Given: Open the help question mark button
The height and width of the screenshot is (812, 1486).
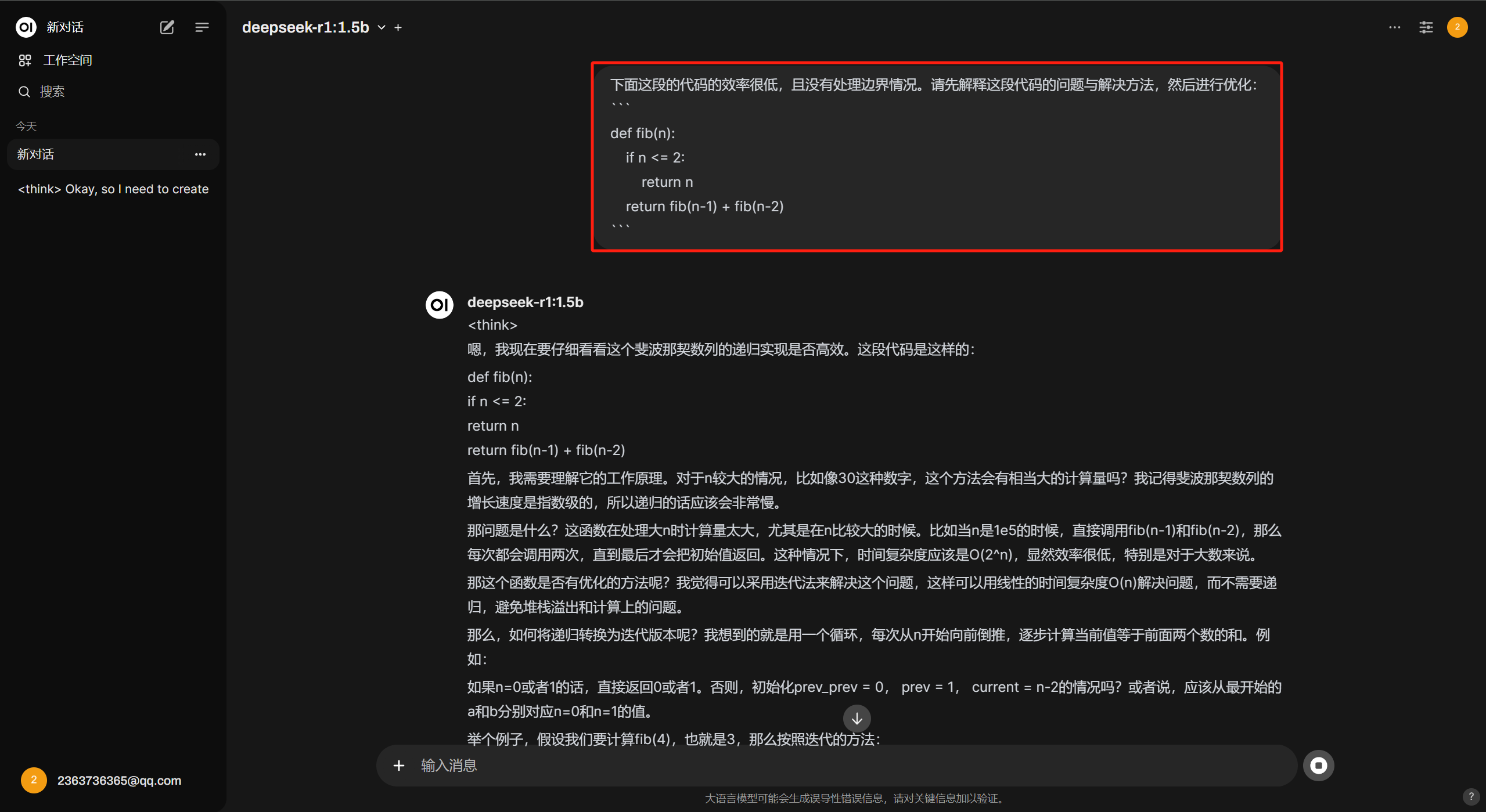Looking at the screenshot, I should [x=1471, y=796].
